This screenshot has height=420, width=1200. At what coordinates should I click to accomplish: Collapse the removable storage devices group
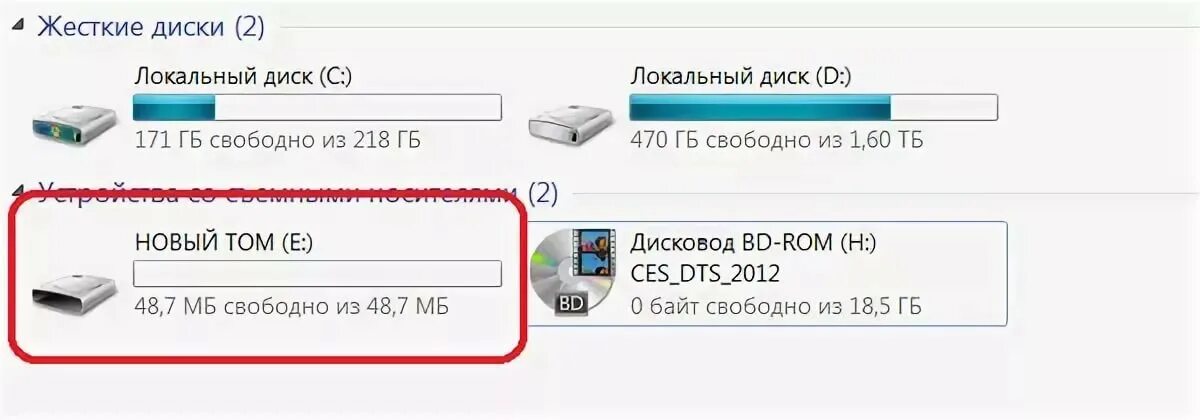click(x=21, y=192)
